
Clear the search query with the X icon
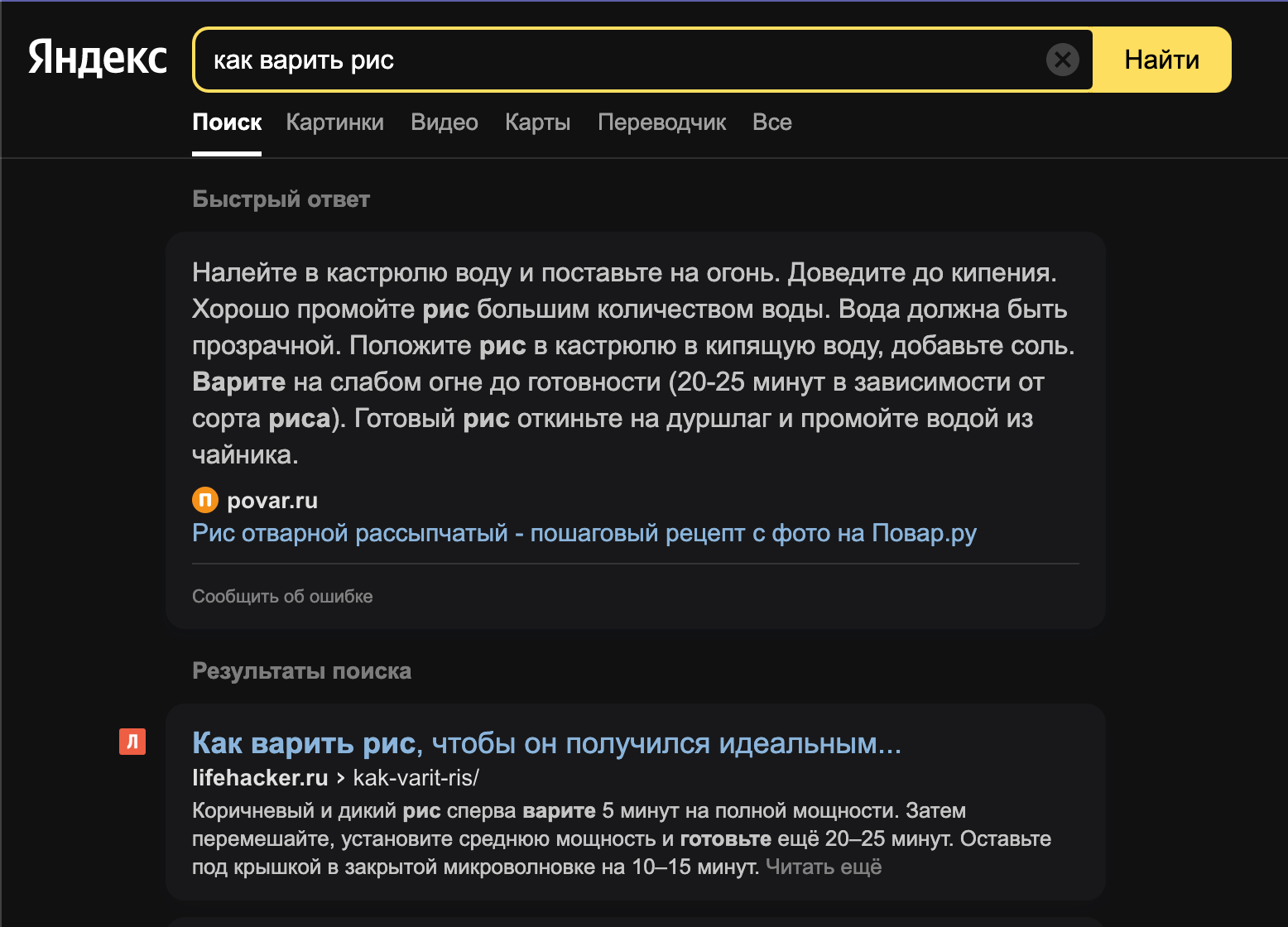(1062, 60)
